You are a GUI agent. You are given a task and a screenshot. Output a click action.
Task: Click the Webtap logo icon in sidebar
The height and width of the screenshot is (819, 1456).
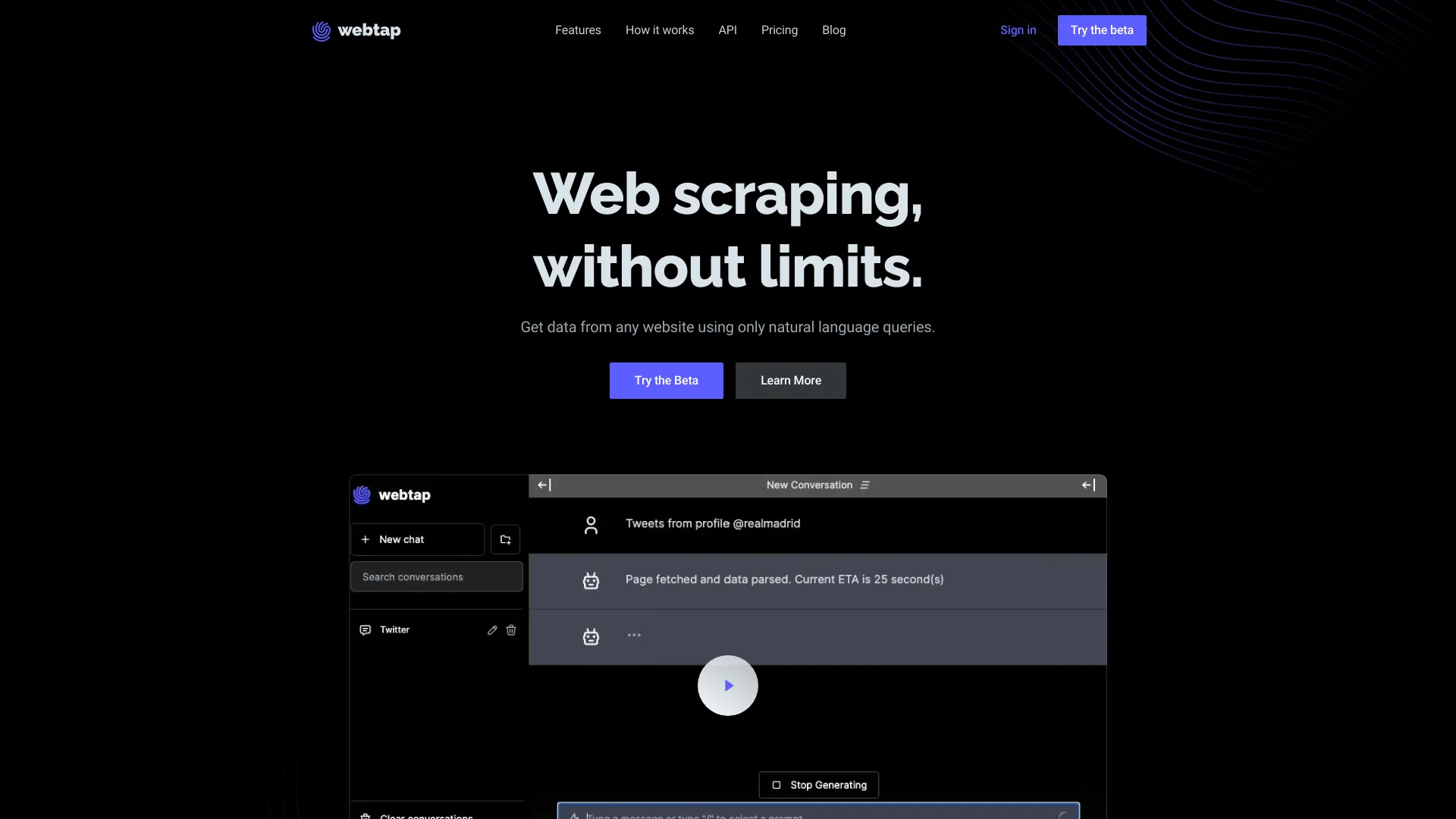[362, 494]
